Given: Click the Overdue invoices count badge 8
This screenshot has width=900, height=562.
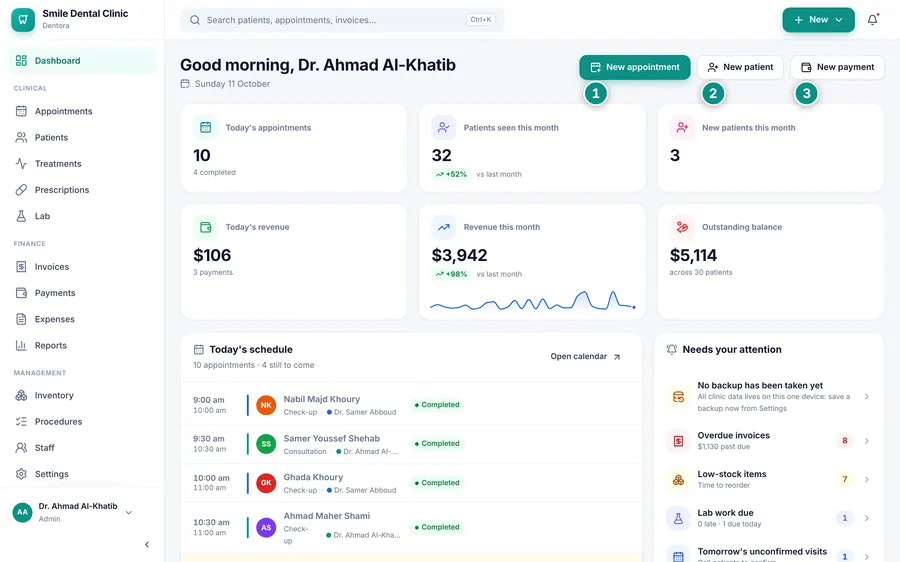Looking at the screenshot, I should [844, 441].
